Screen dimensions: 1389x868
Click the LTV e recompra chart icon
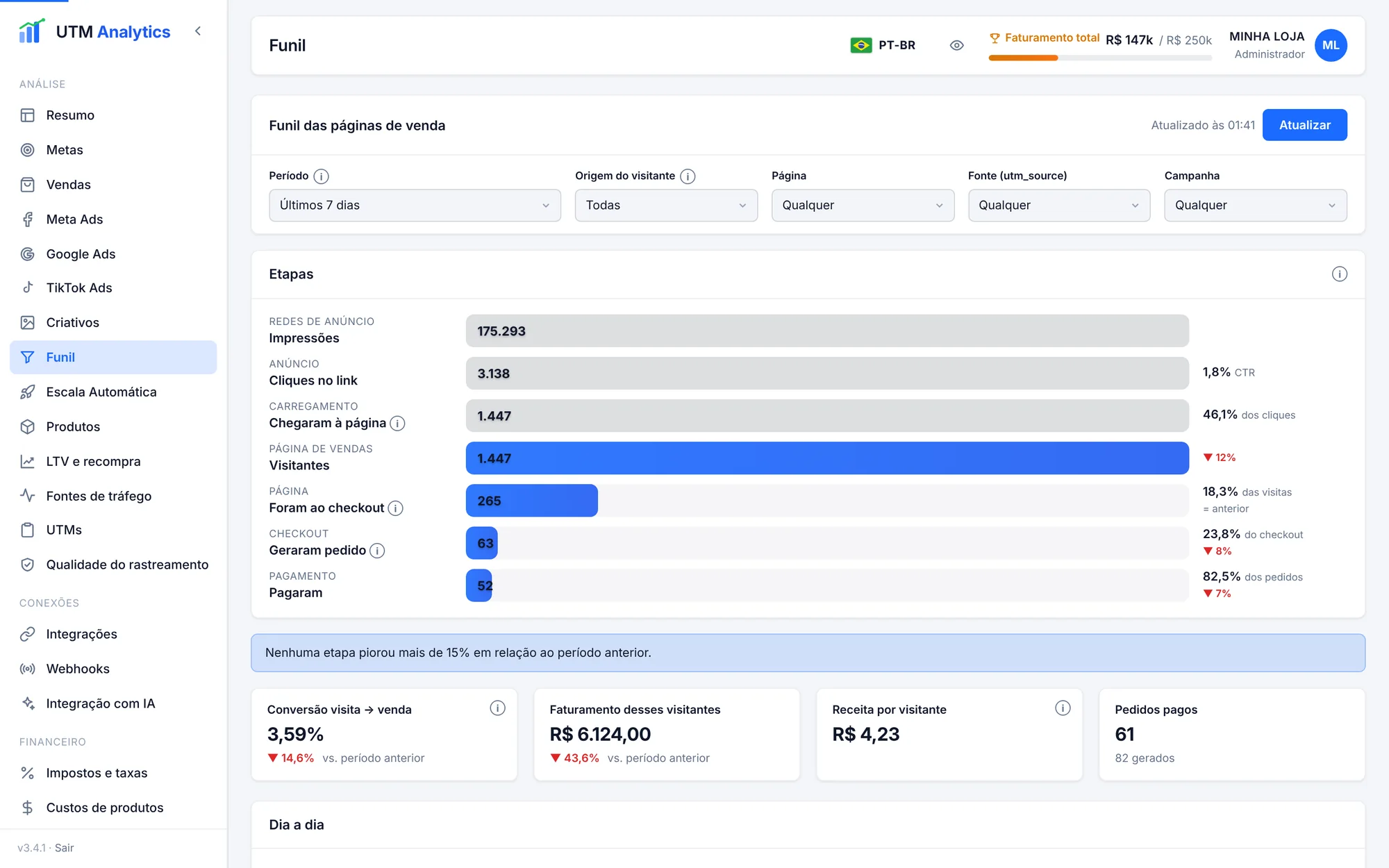[28, 461]
